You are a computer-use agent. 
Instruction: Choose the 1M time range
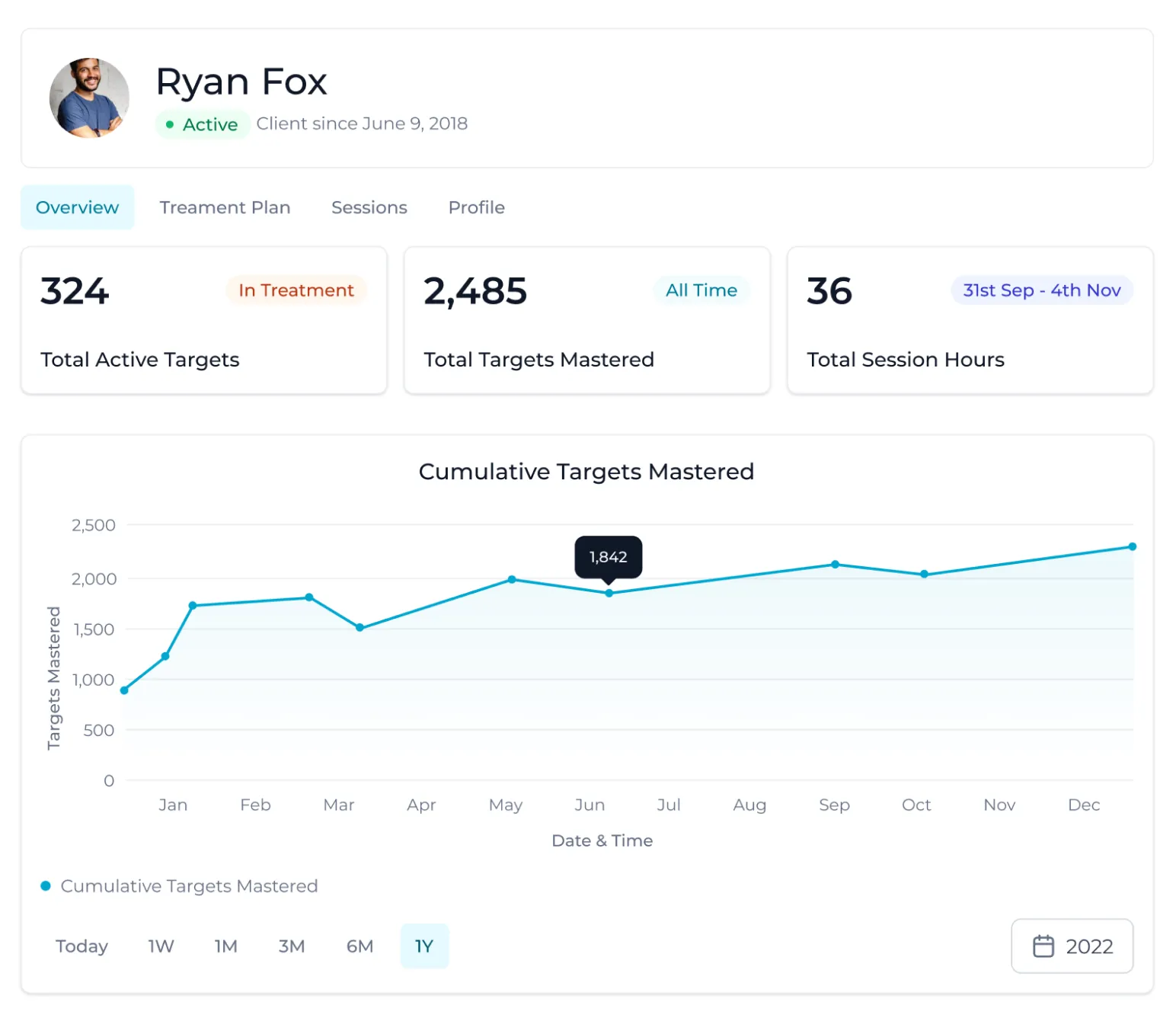(225, 946)
